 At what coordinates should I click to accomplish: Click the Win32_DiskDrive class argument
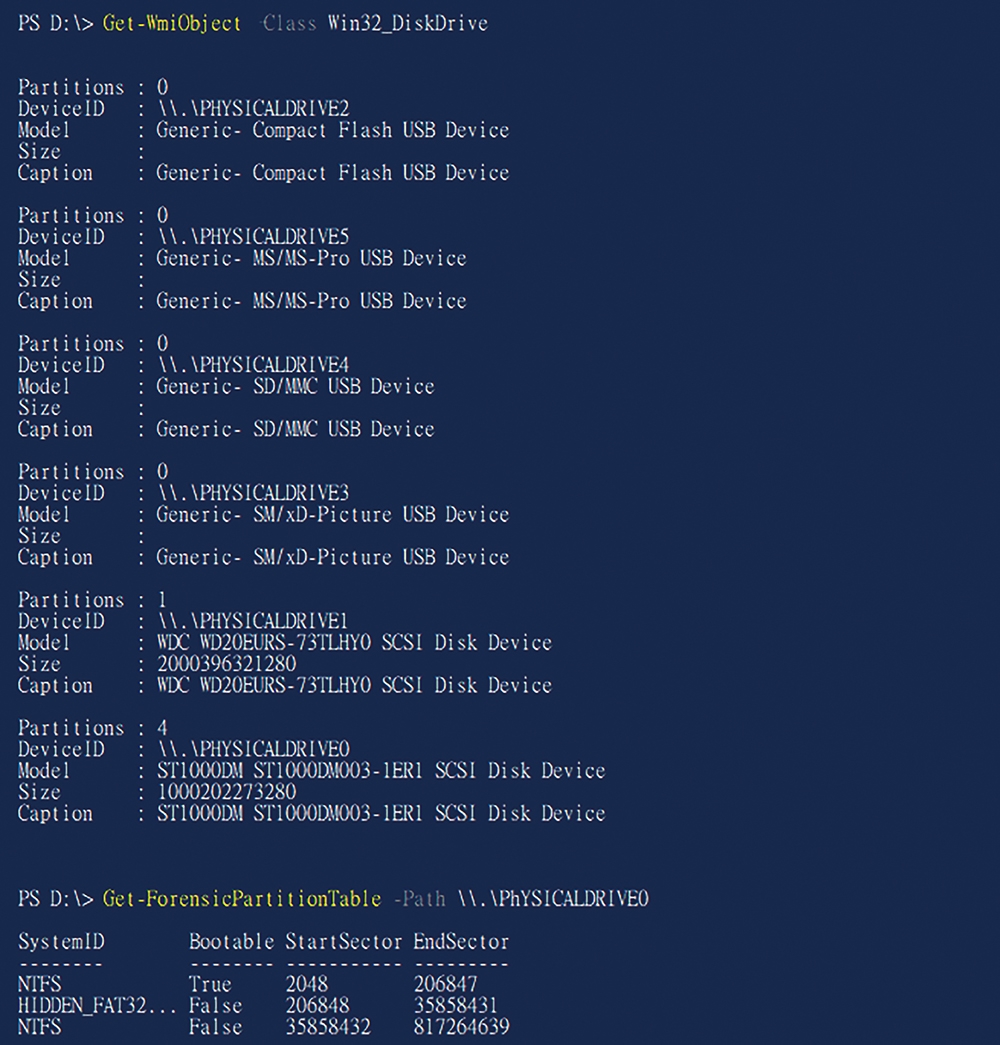coord(407,23)
